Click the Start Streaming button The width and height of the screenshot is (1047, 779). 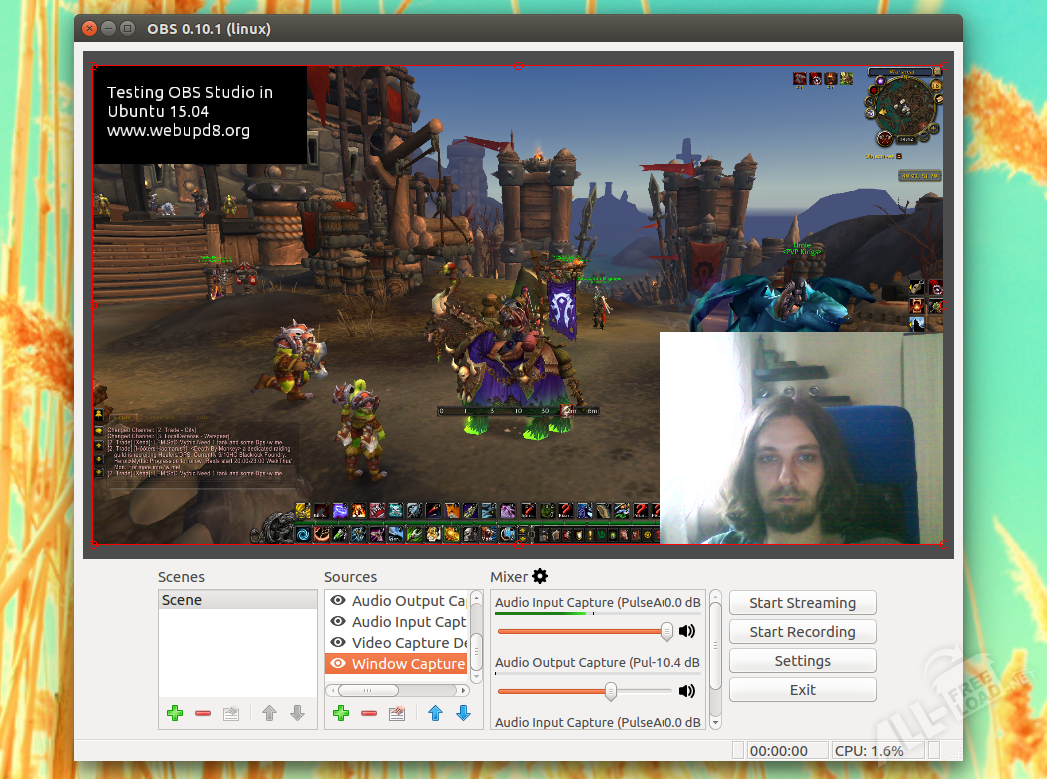pyautogui.click(x=802, y=603)
